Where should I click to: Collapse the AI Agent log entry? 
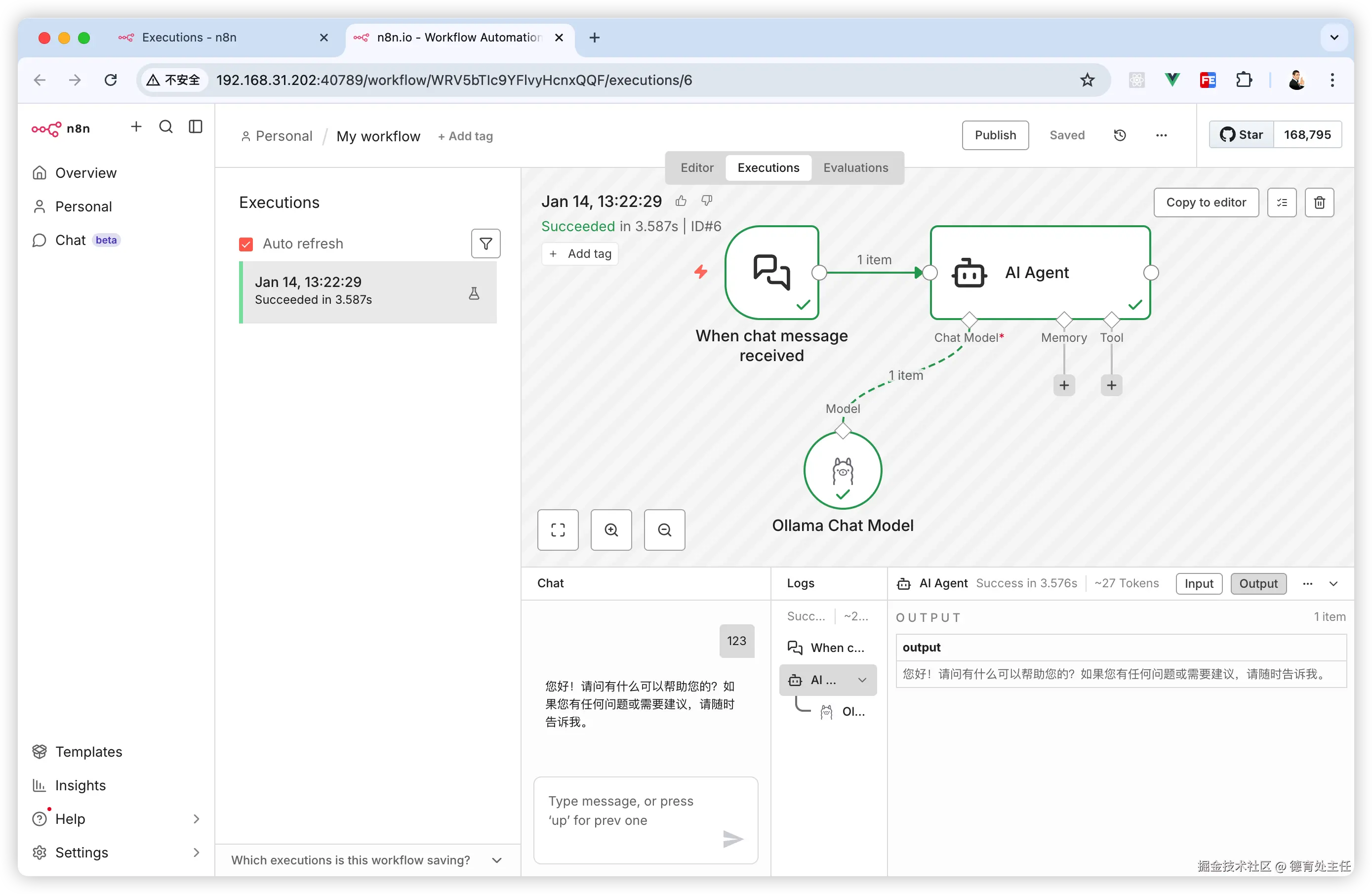click(862, 680)
